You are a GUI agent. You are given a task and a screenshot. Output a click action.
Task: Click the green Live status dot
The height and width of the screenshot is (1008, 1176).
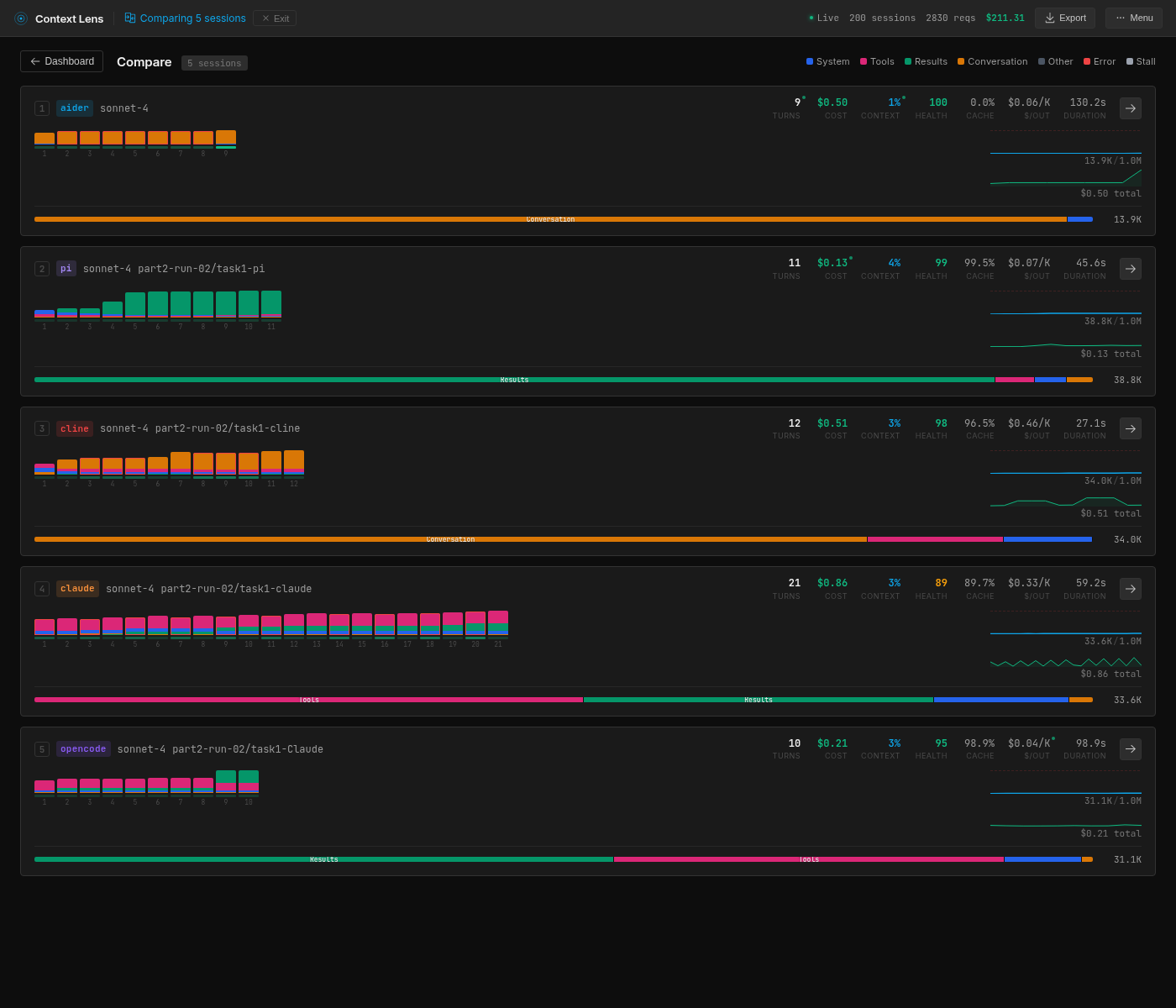click(x=811, y=16)
